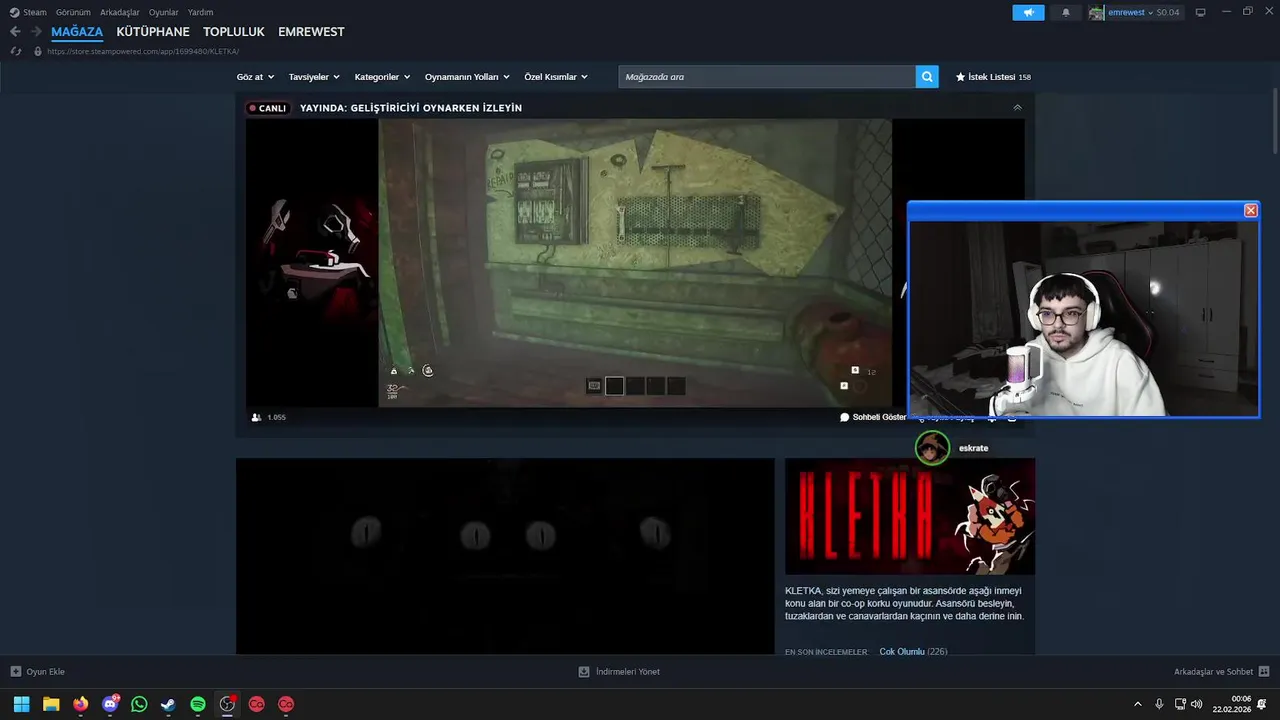The height and width of the screenshot is (720, 1280).
Task: Open Spotify from the taskbar
Action: pos(198,704)
